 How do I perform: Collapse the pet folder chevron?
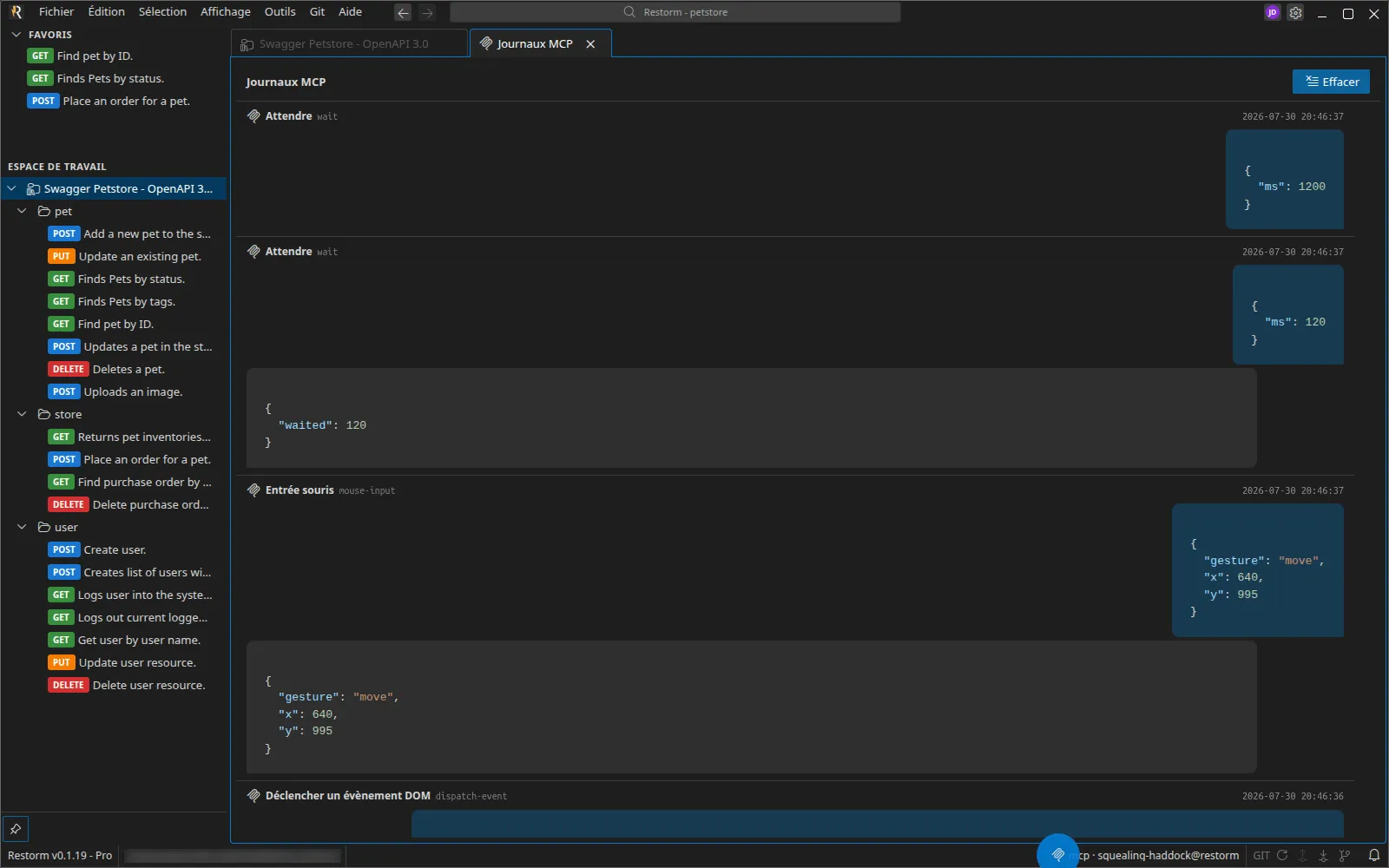click(x=22, y=211)
